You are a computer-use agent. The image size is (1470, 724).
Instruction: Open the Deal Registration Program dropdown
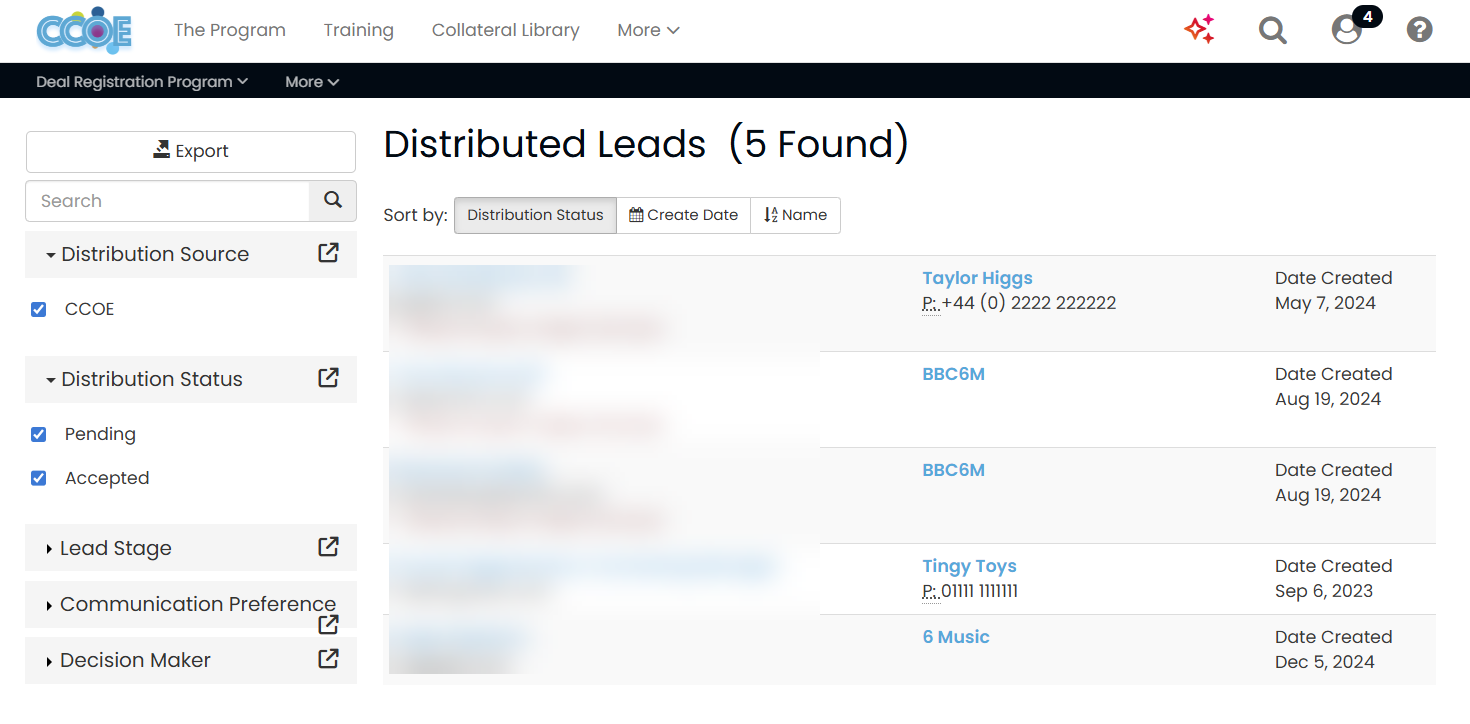click(x=142, y=82)
